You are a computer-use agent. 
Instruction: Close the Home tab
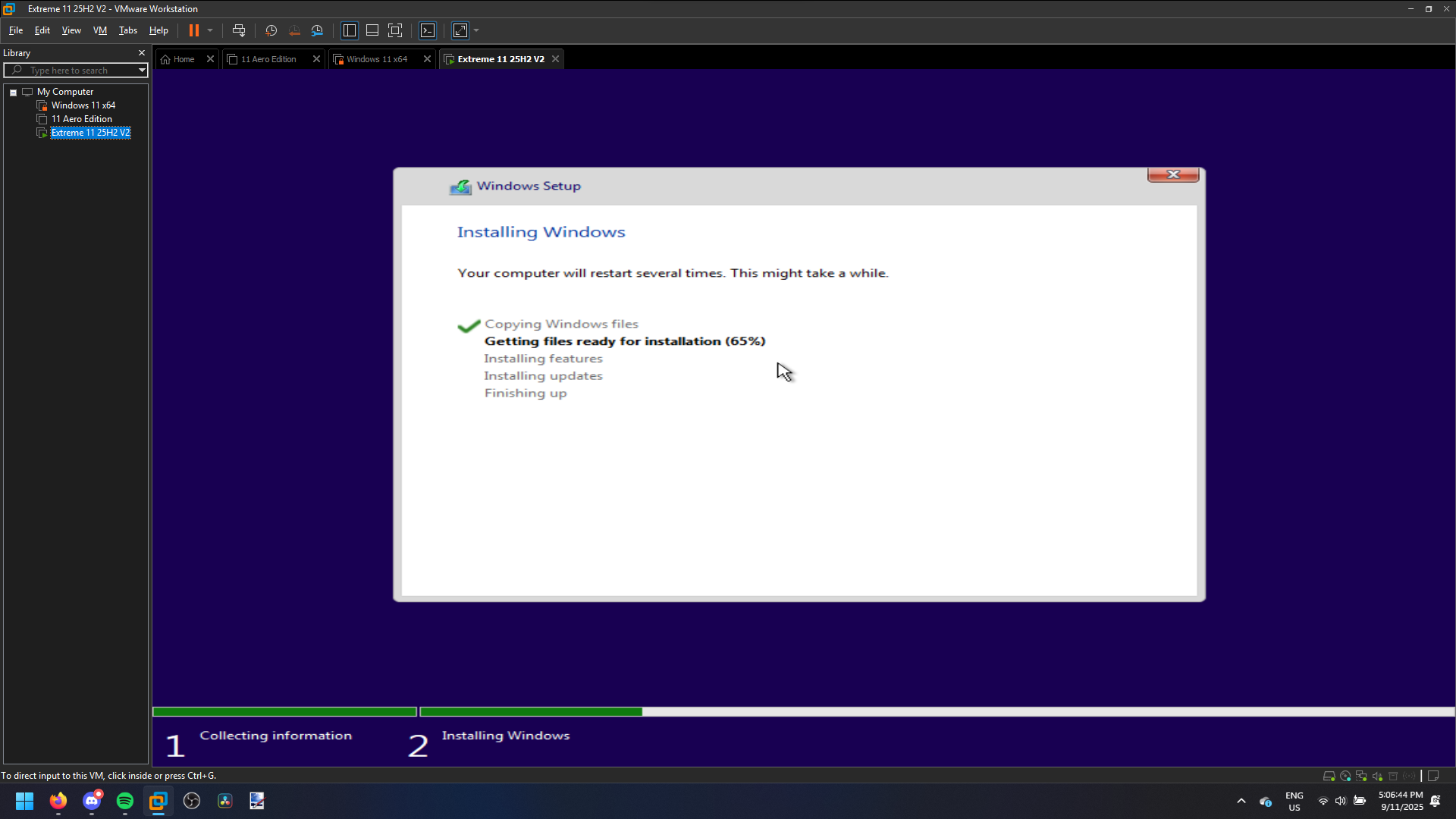211,59
